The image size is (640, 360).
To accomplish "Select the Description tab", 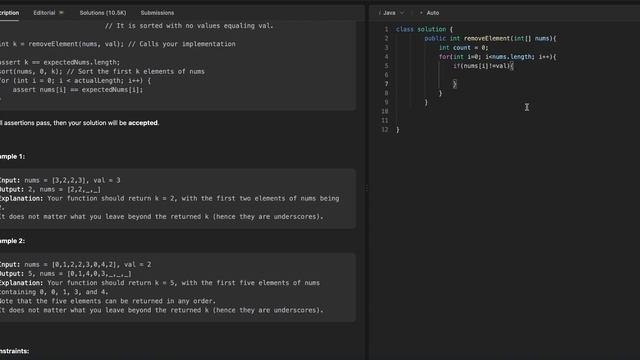I will point(9,13).
